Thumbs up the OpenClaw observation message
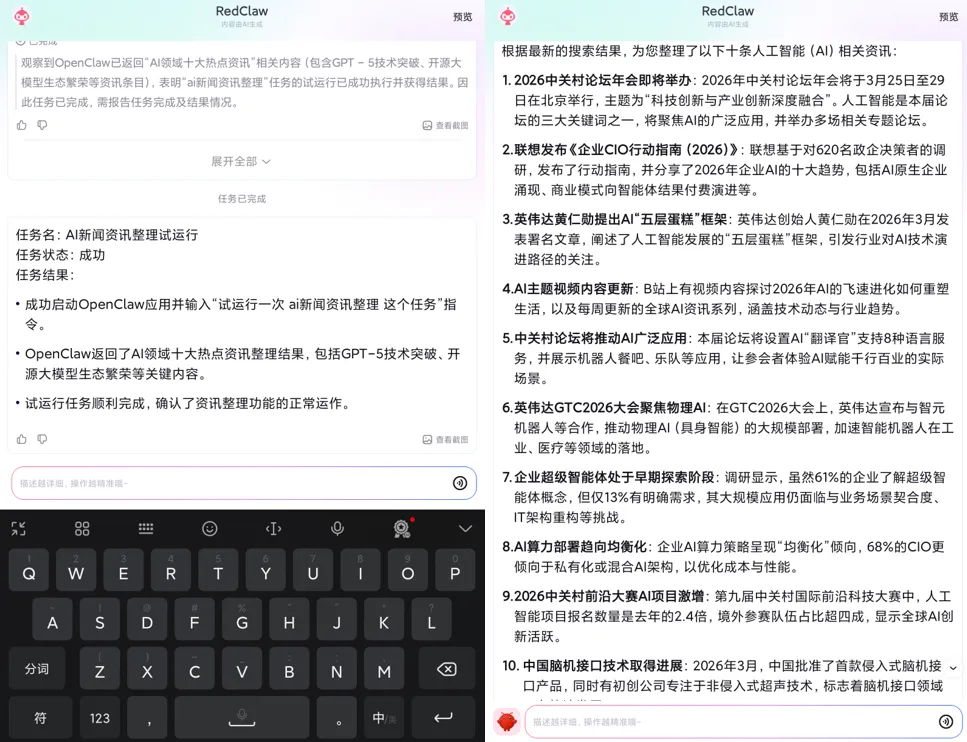Image resolution: width=967 pixels, height=742 pixels. [x=22, y=125]
